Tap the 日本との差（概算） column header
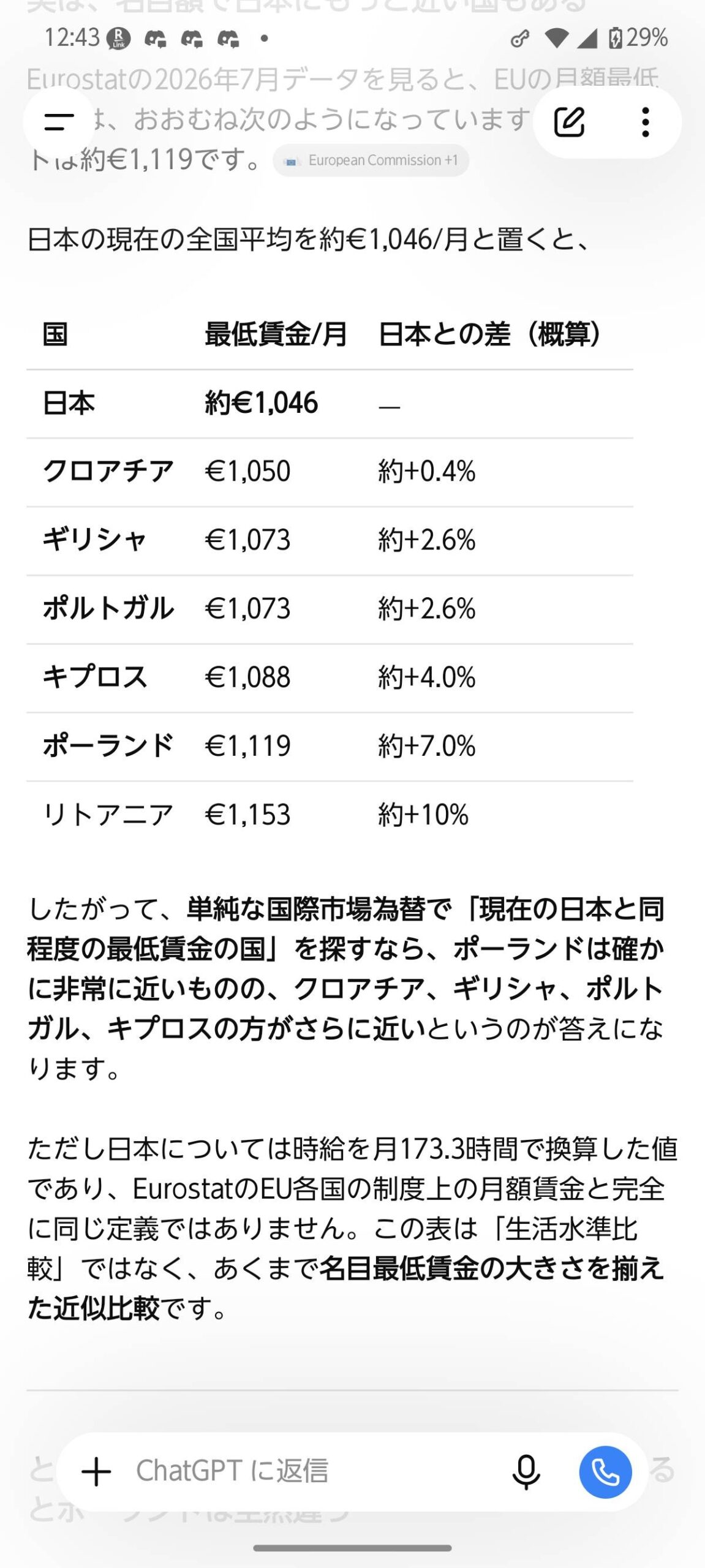The height and width of the screenshot is (1568, 705). click(490, 334)
